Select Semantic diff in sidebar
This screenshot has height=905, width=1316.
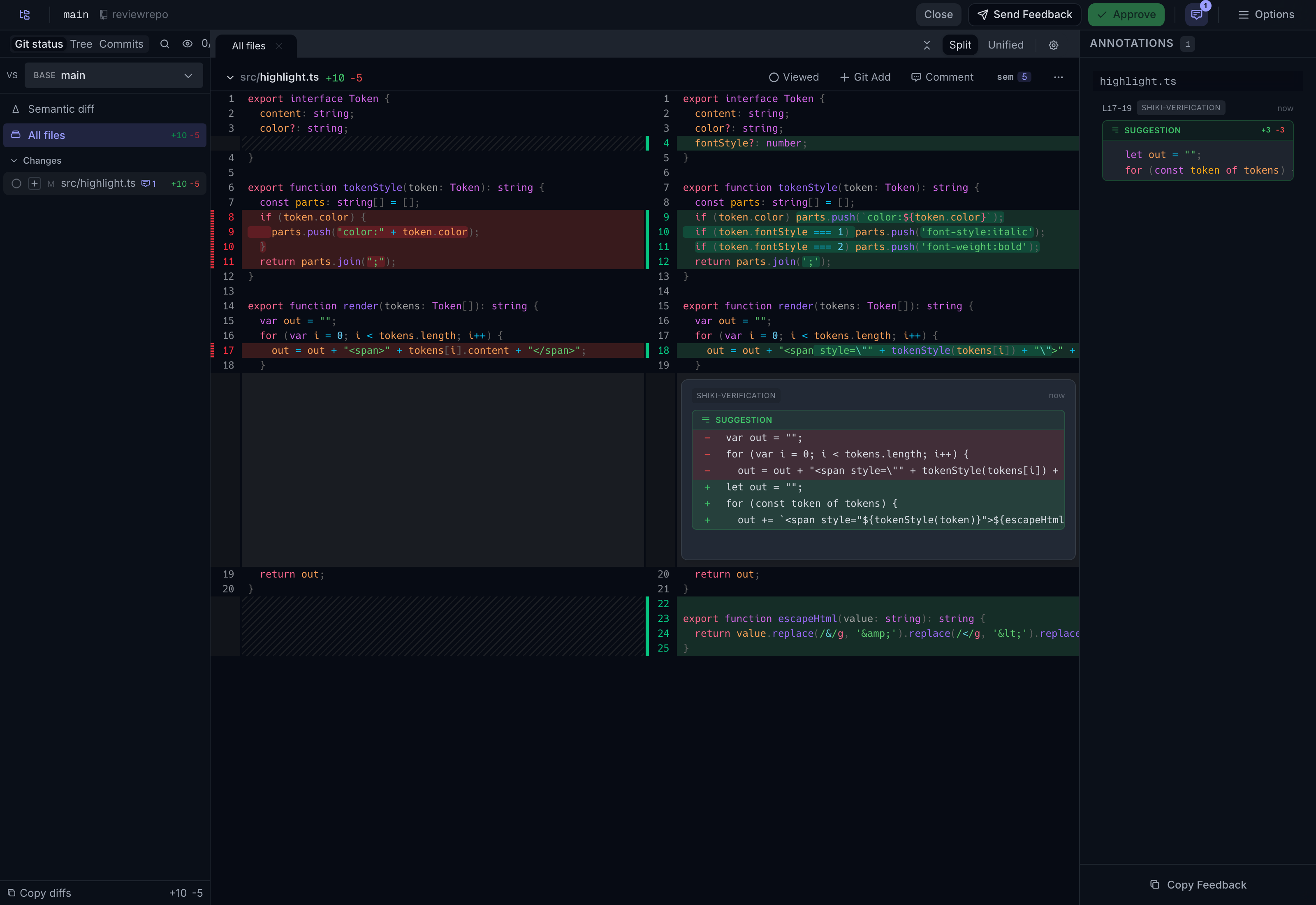(105, 109)
